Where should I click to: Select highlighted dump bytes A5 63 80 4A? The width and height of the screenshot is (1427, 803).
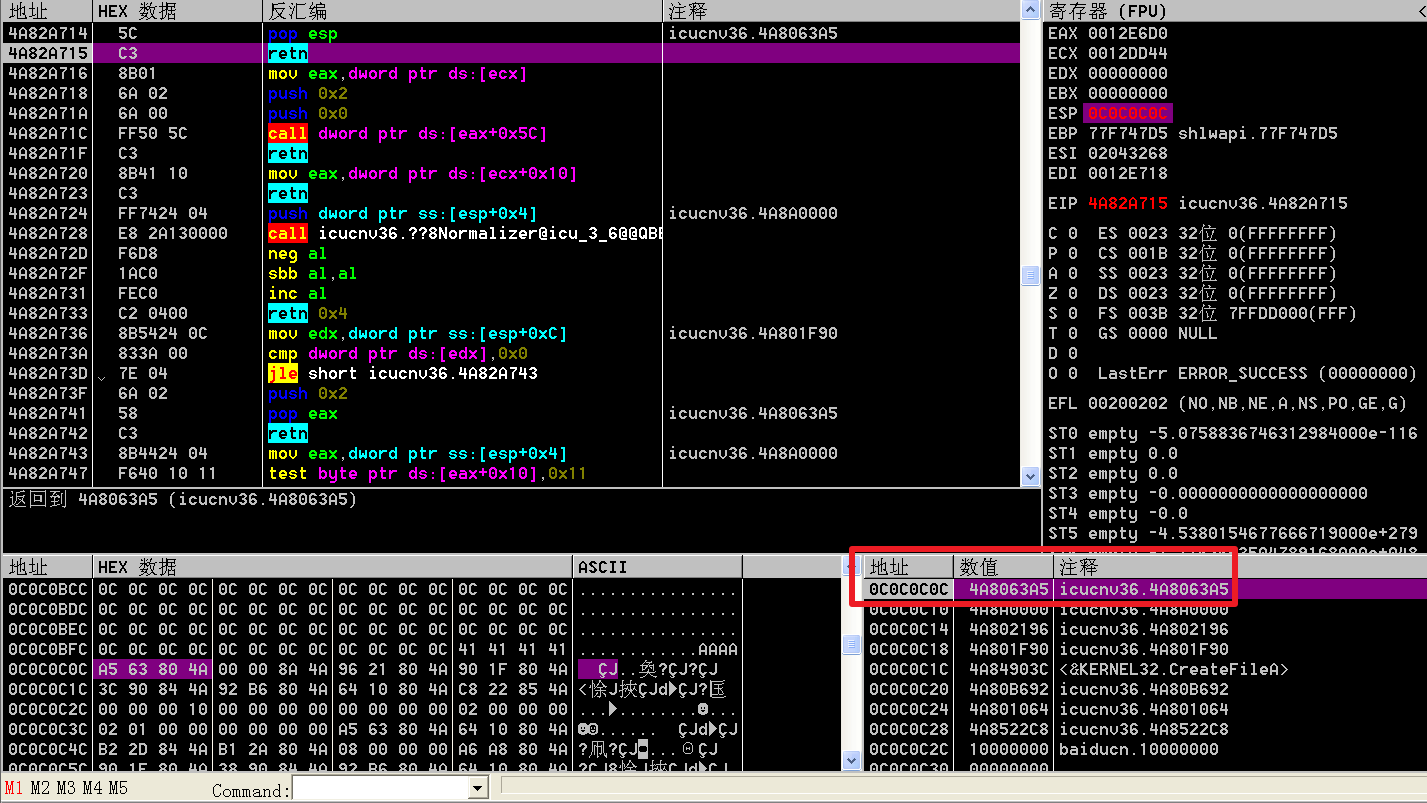(153, 669)
